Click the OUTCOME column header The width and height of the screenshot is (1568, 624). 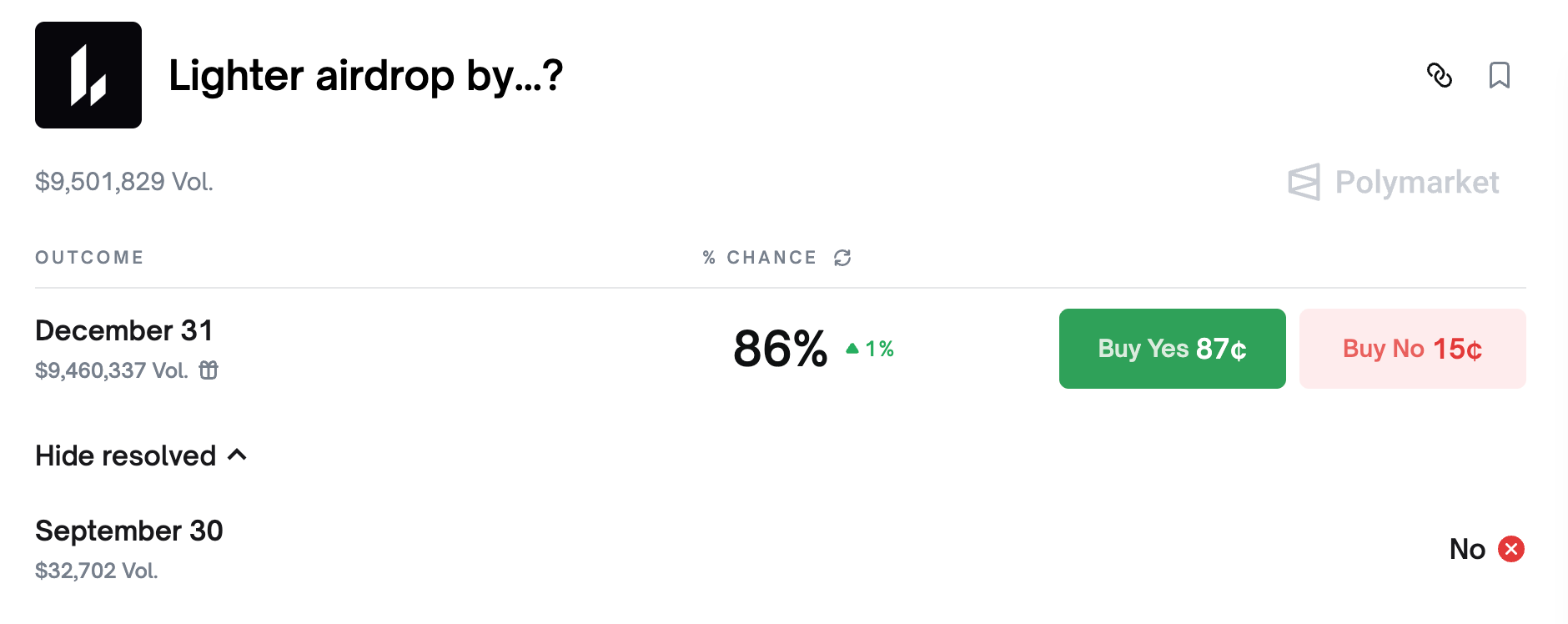tap(89, 258)
